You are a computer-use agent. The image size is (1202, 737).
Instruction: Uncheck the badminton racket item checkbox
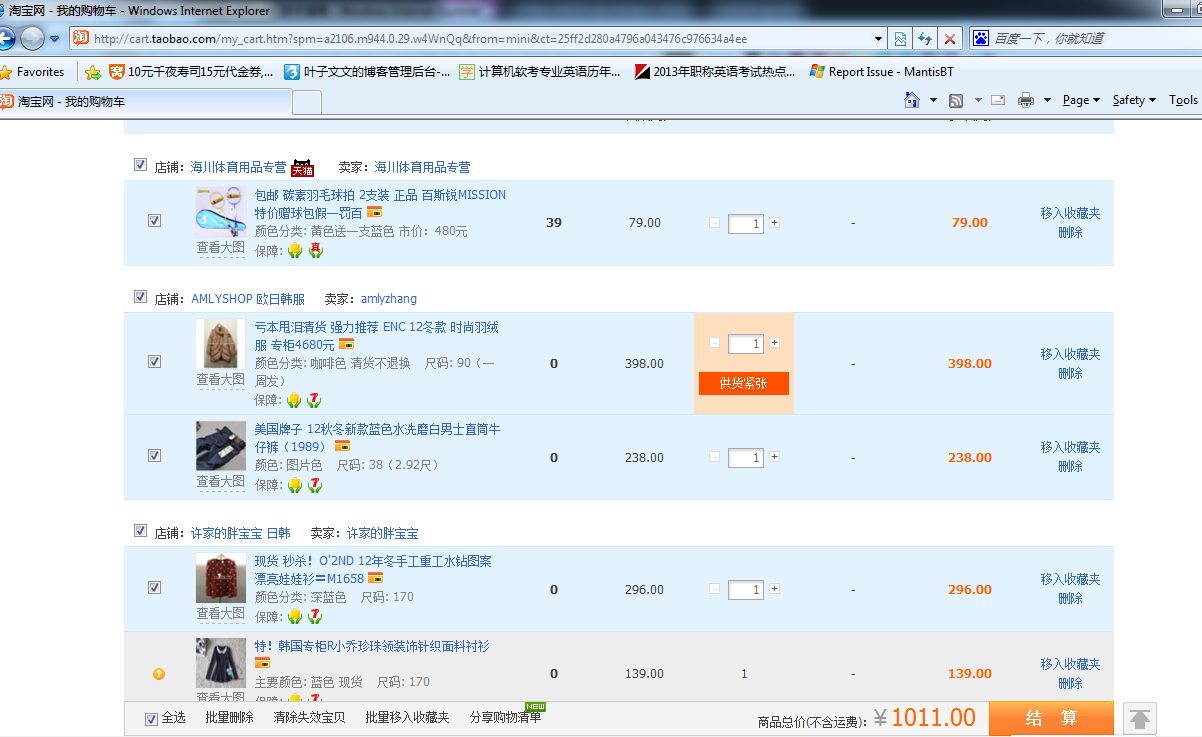pyautogui.click(x=154, y=221)
